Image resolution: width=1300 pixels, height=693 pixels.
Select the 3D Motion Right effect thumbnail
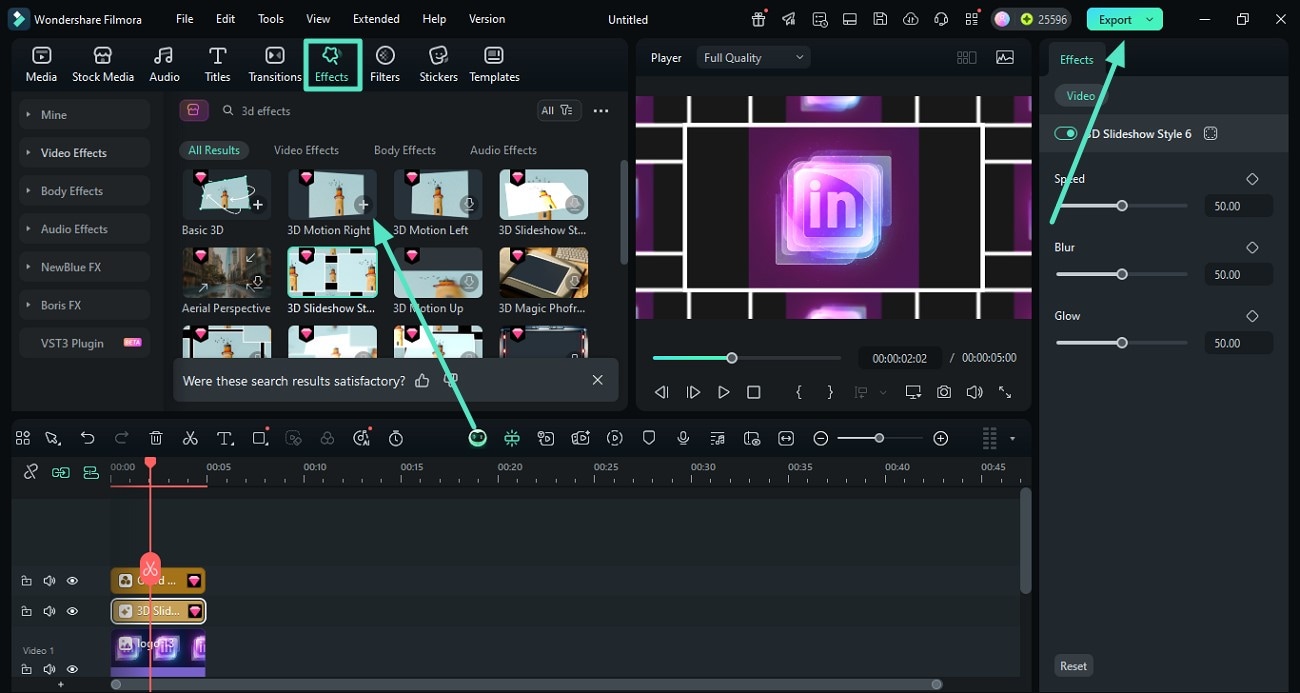pyautogui.click(x=332, y=195)
